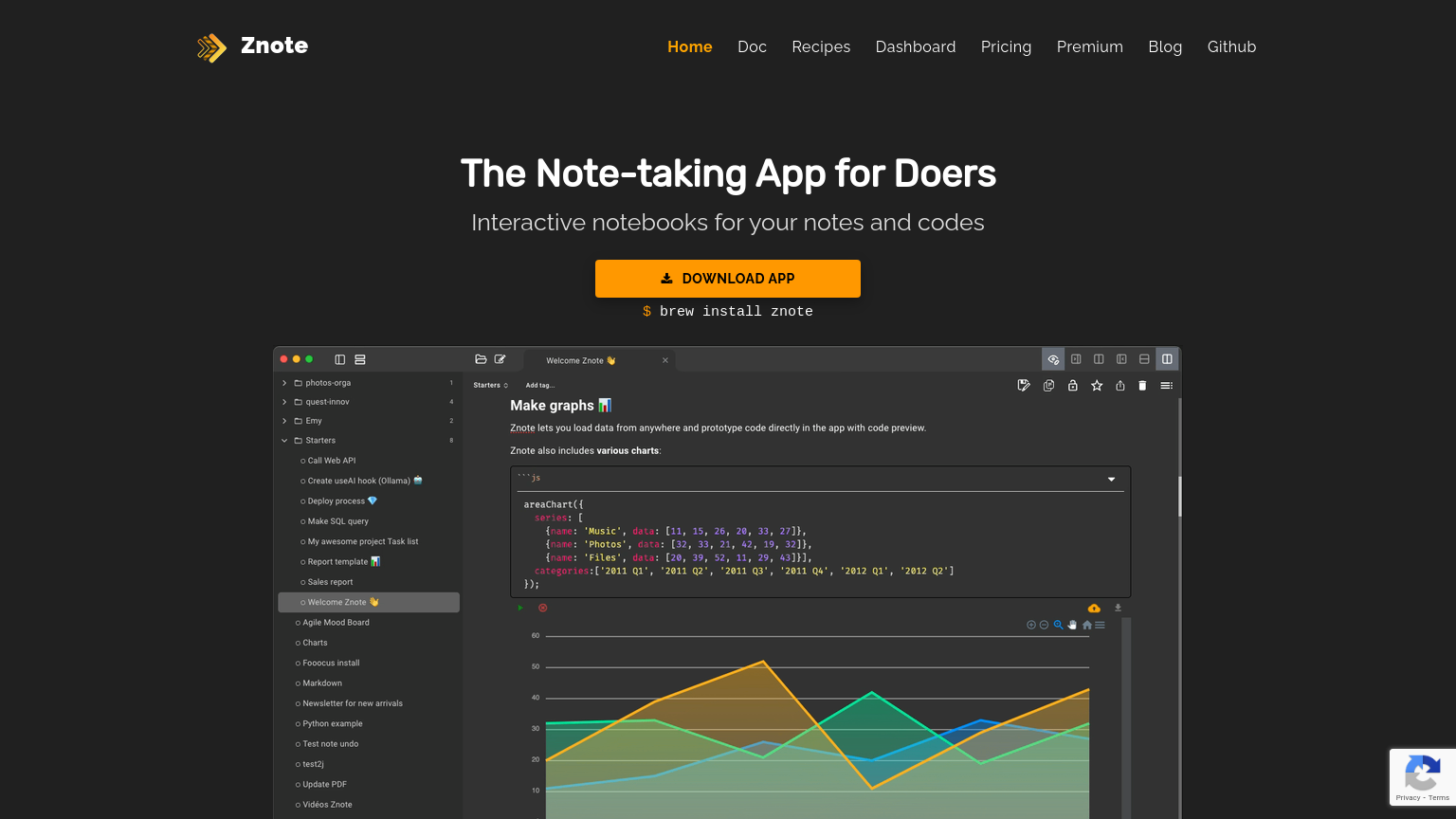Star the Welcome Znote note as favorite

[1097, 385]
